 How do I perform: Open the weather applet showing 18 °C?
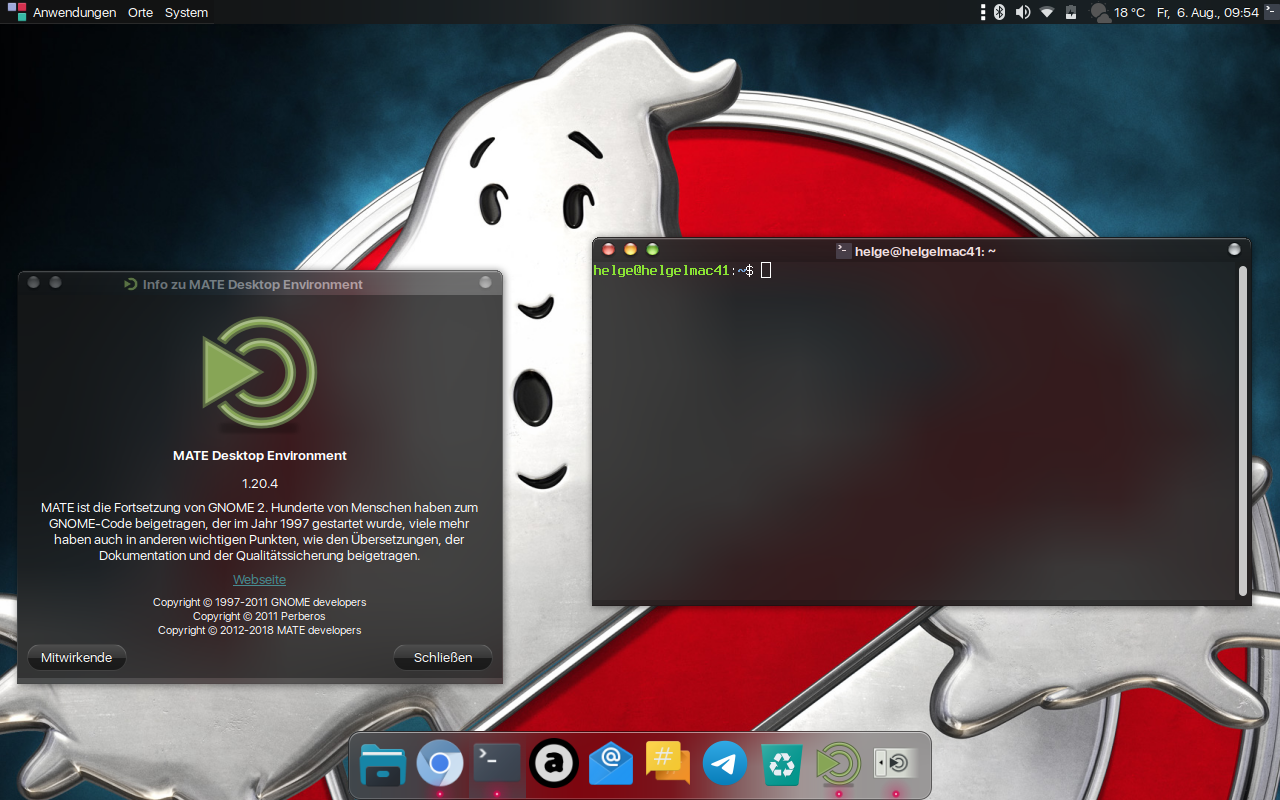(1118, 12)
